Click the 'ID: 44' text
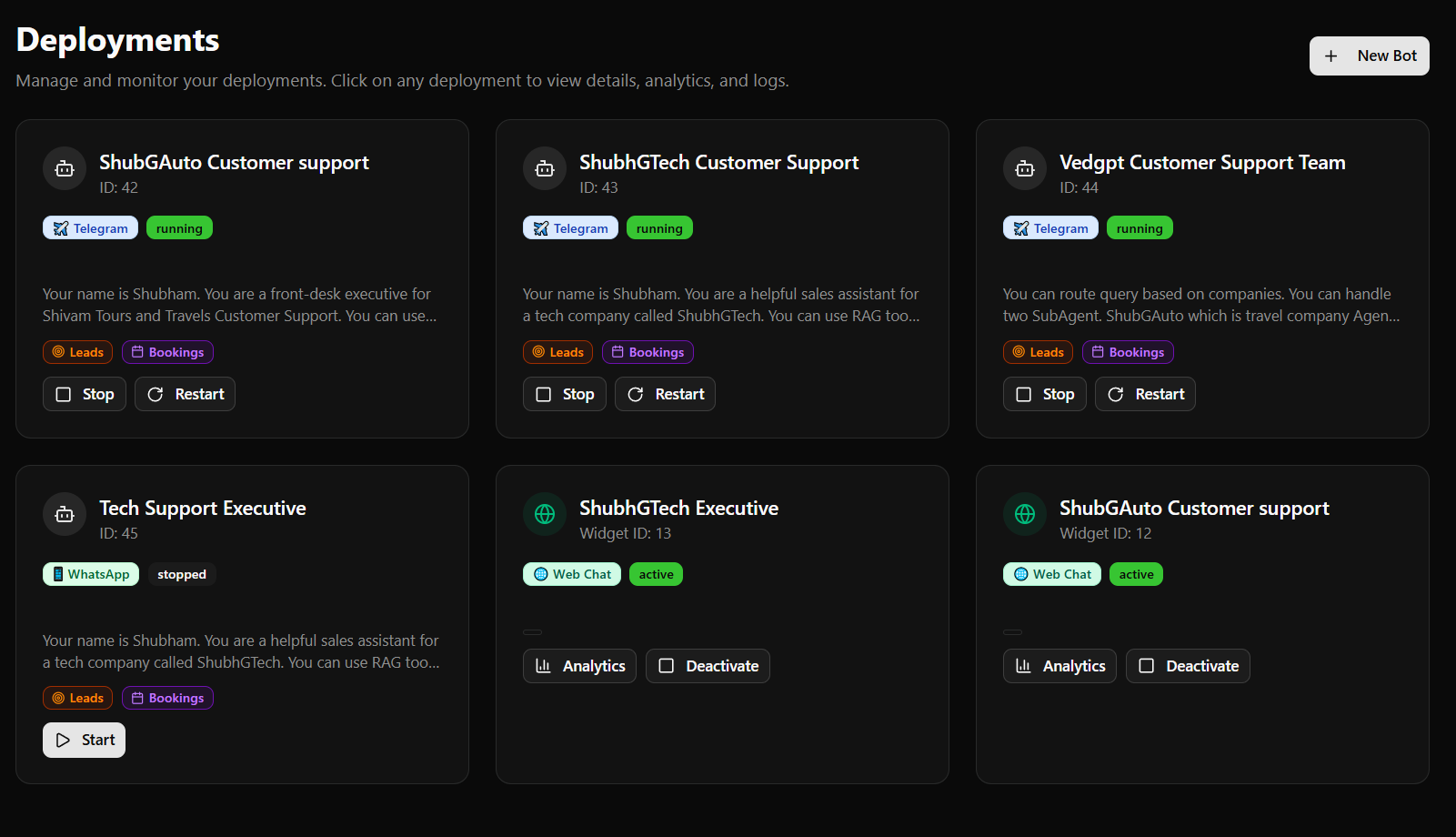This screenshot has width=1456, height=837. point(1079,187)
